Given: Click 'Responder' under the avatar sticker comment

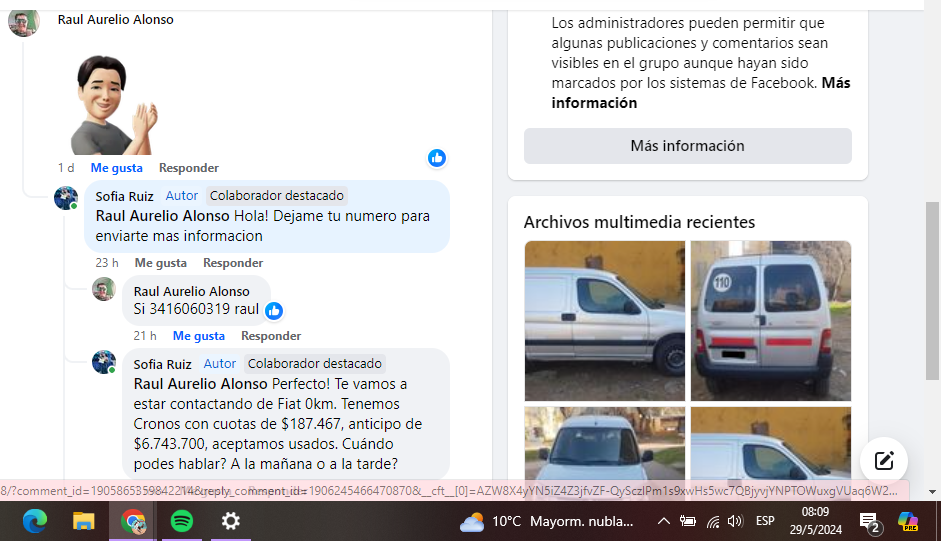Looking at the screenshot, I should (188, 168).
